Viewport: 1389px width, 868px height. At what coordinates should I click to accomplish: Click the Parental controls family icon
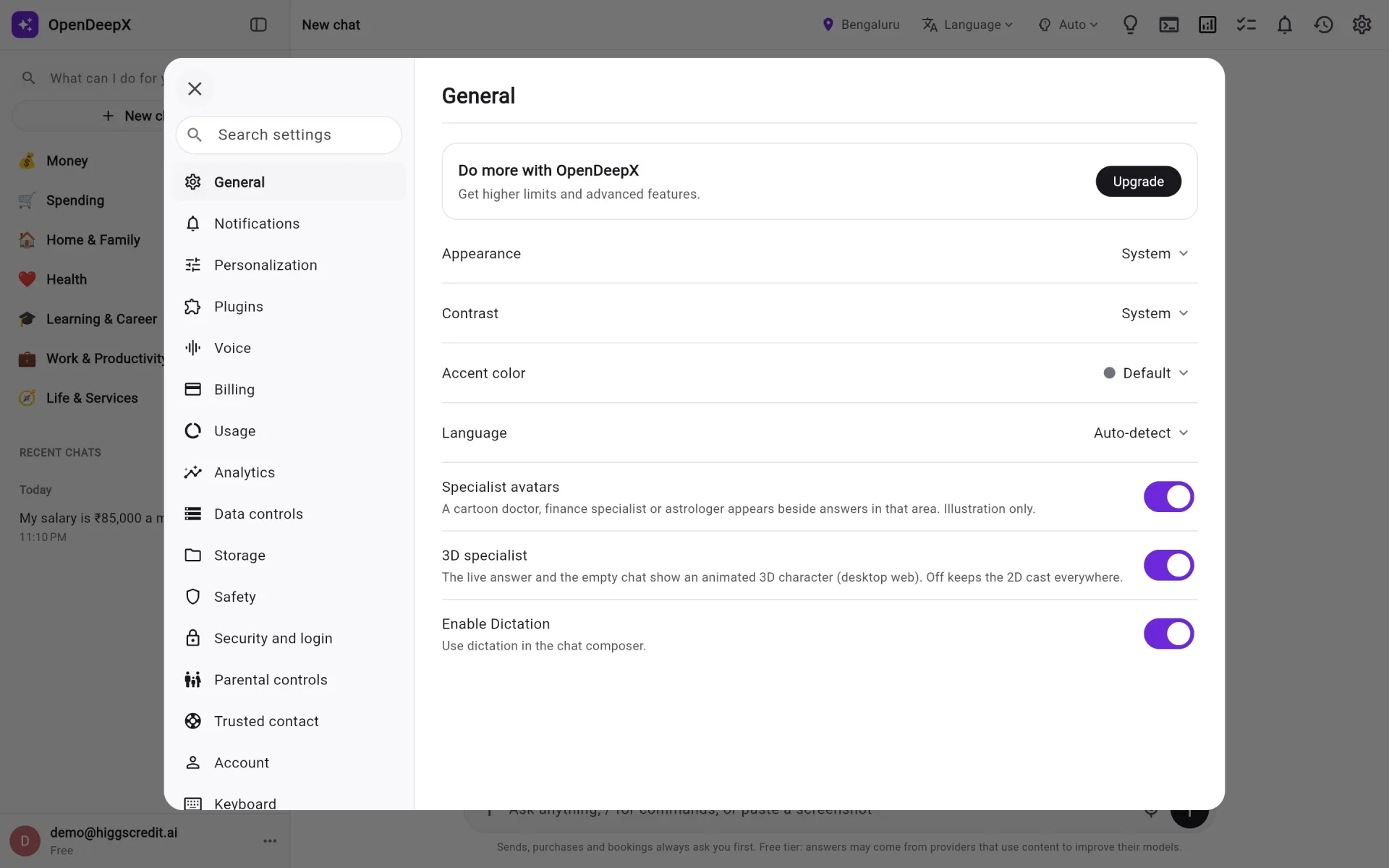(192, 680)
